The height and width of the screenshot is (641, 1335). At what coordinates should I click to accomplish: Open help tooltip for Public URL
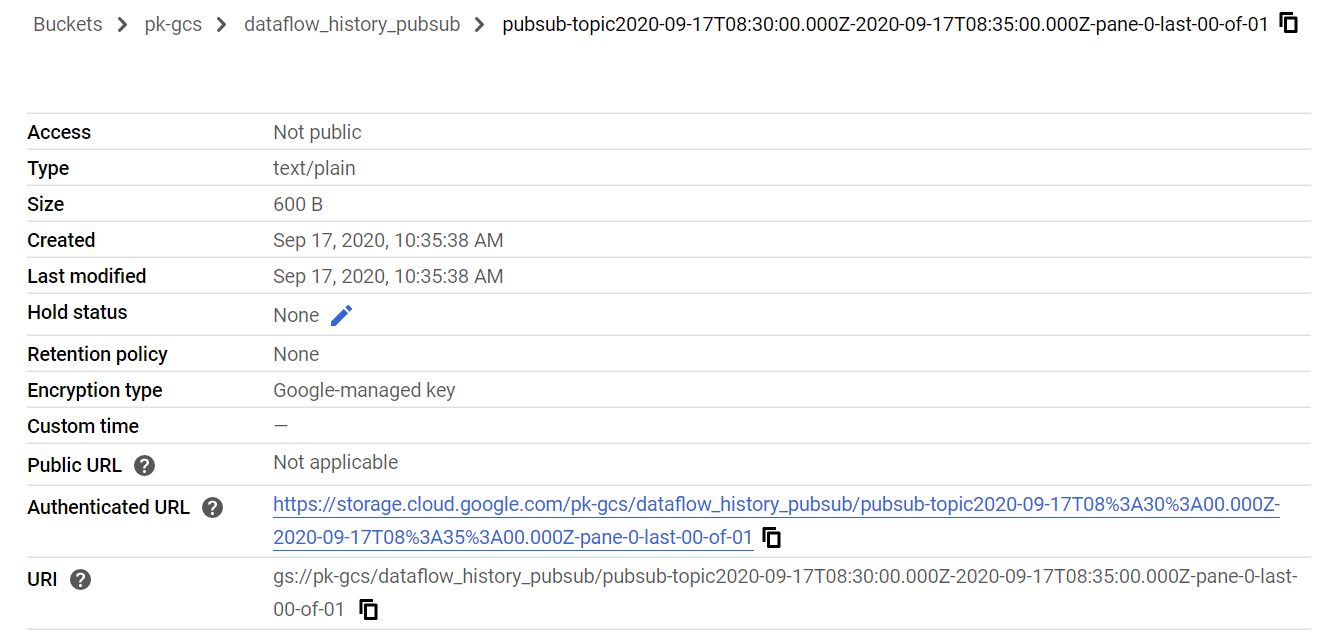145,466
